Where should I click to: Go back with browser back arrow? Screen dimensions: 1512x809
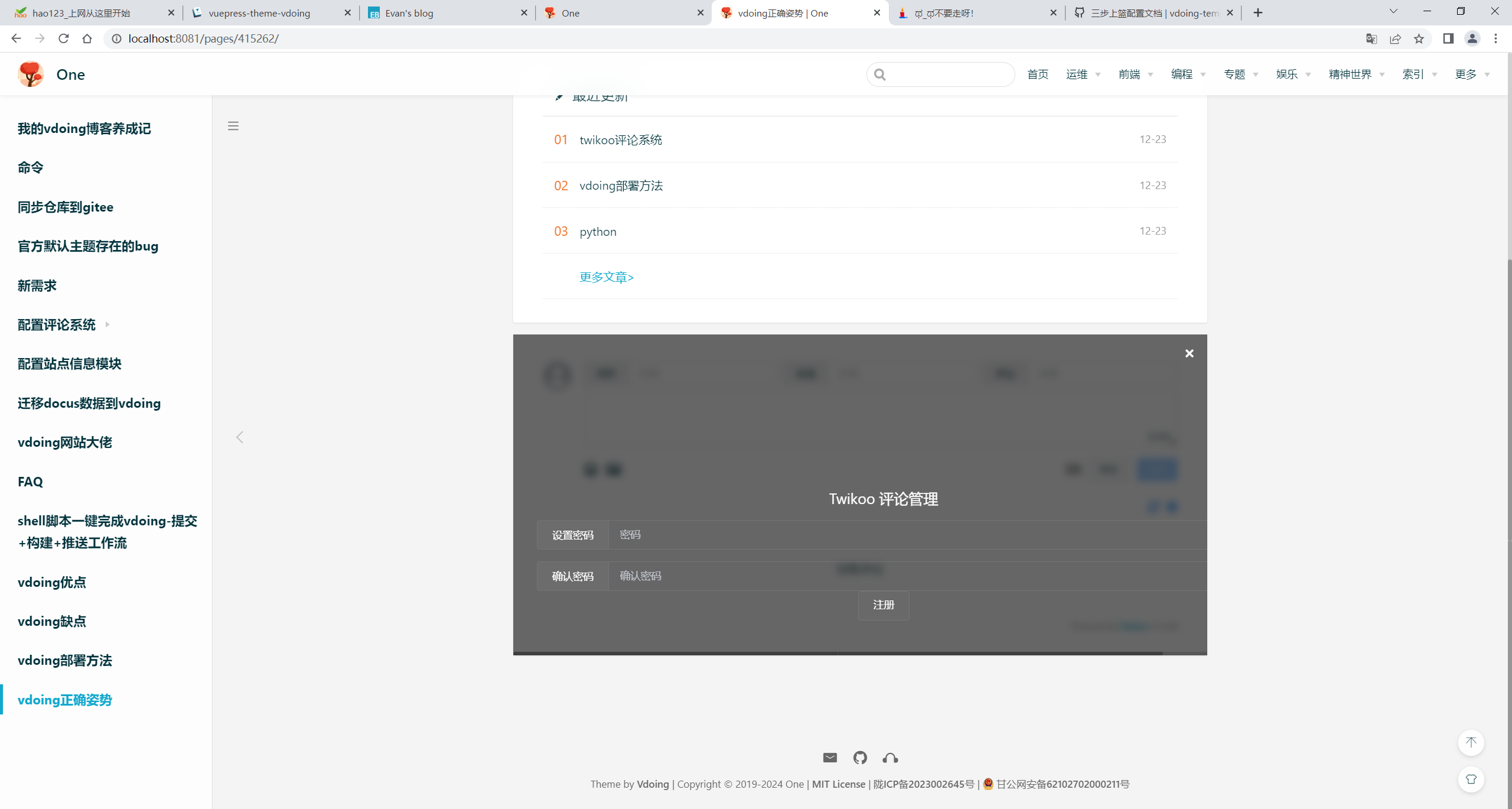[x=16, y=38]
